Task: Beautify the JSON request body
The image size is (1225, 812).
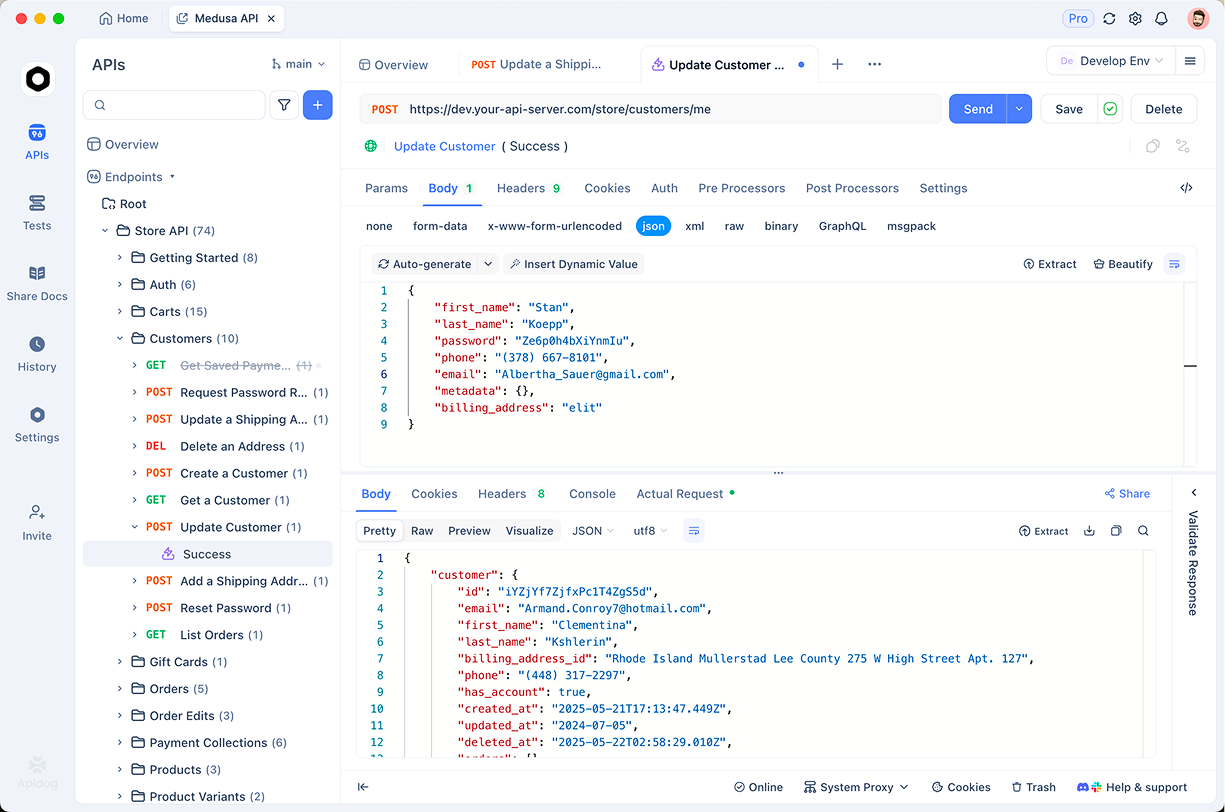Action: tap(1122, 263)
